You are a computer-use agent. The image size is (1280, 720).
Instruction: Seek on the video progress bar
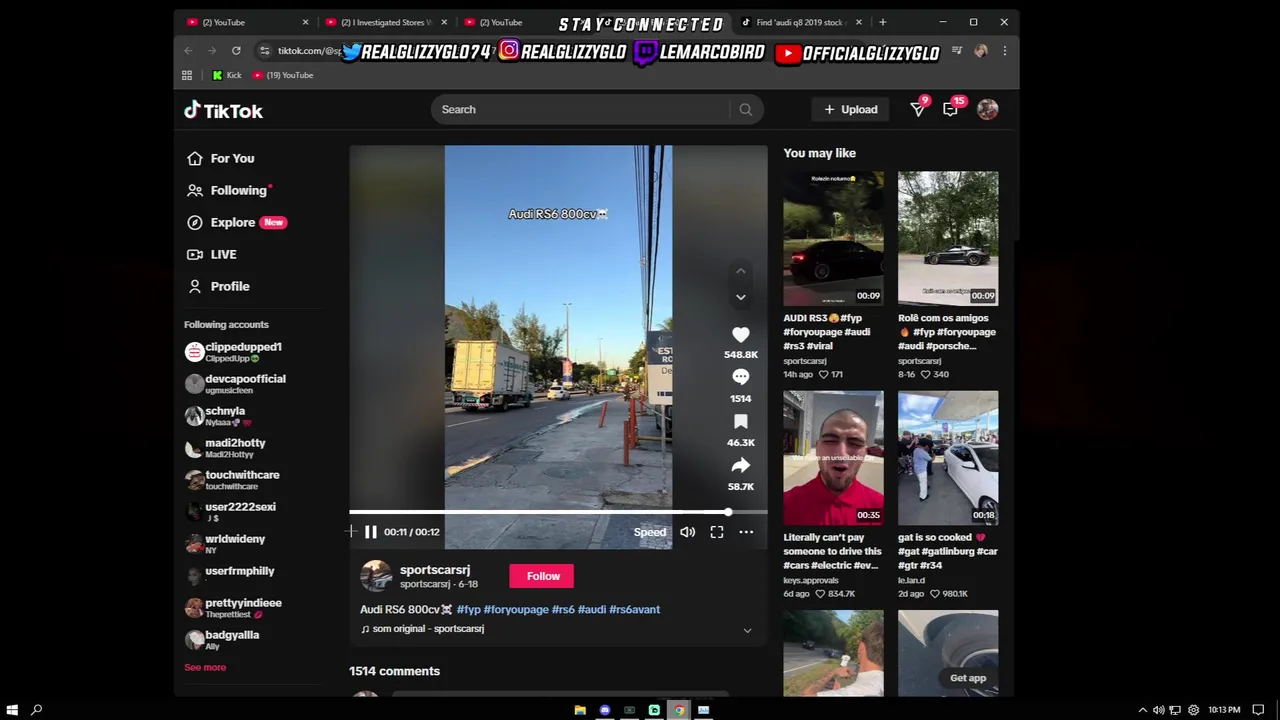pyautogui.click(x=558, y=512)
